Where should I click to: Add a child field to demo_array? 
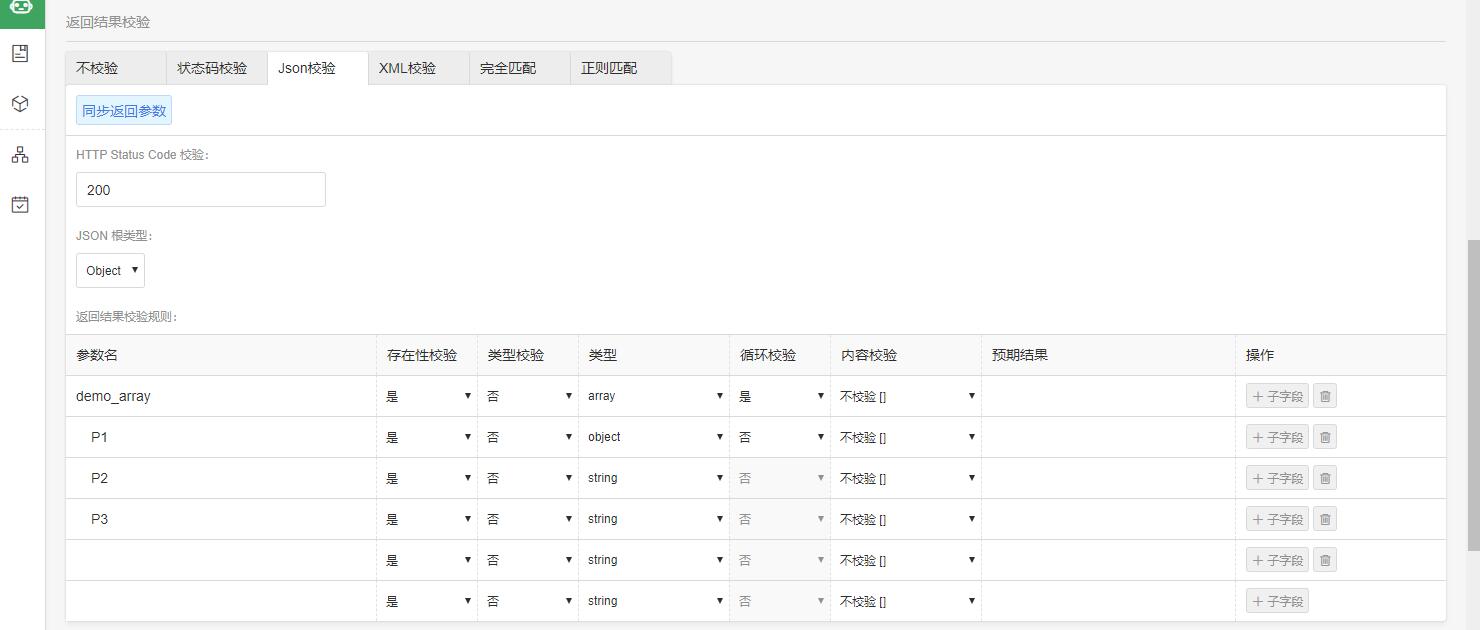click(1277, 396)
